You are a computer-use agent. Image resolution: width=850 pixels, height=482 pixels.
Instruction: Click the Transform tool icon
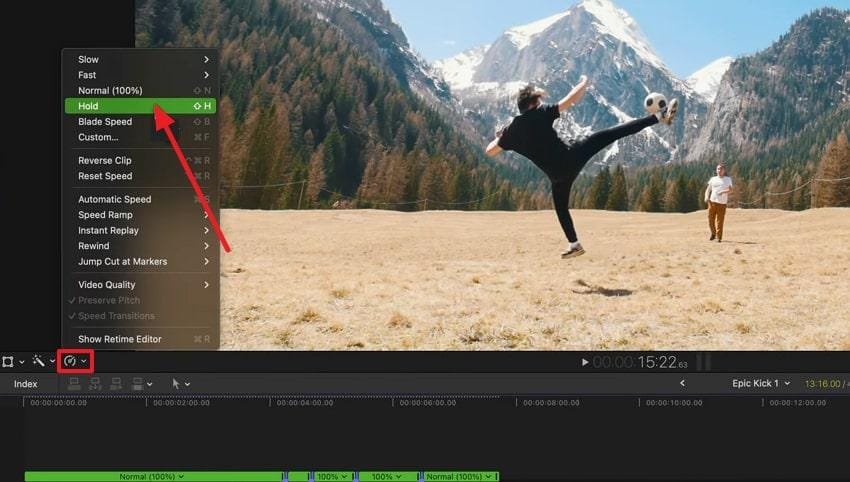(x=8, y=361)
